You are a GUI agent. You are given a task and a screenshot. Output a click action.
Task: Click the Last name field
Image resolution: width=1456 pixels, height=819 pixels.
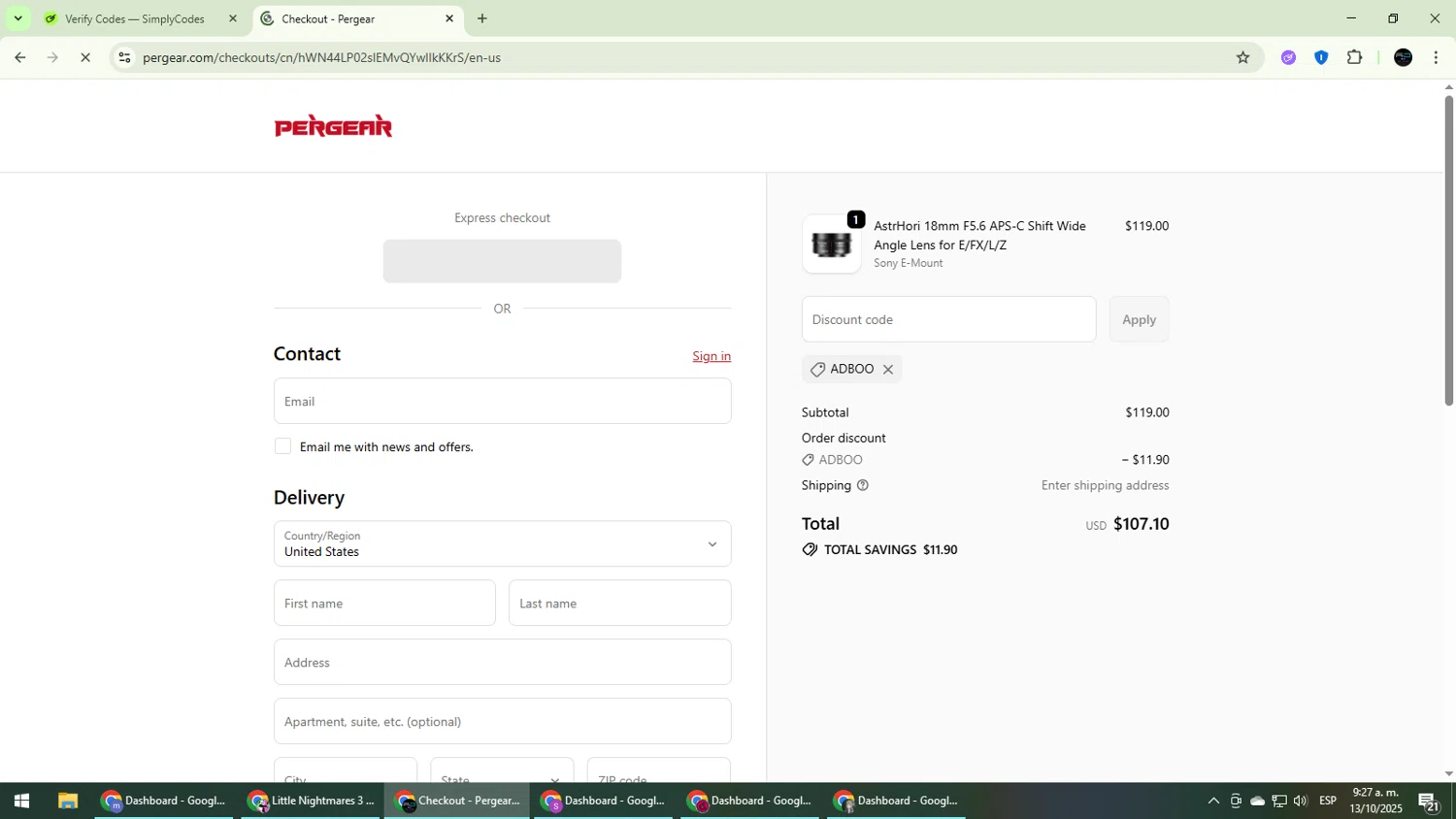coord(619,603)
